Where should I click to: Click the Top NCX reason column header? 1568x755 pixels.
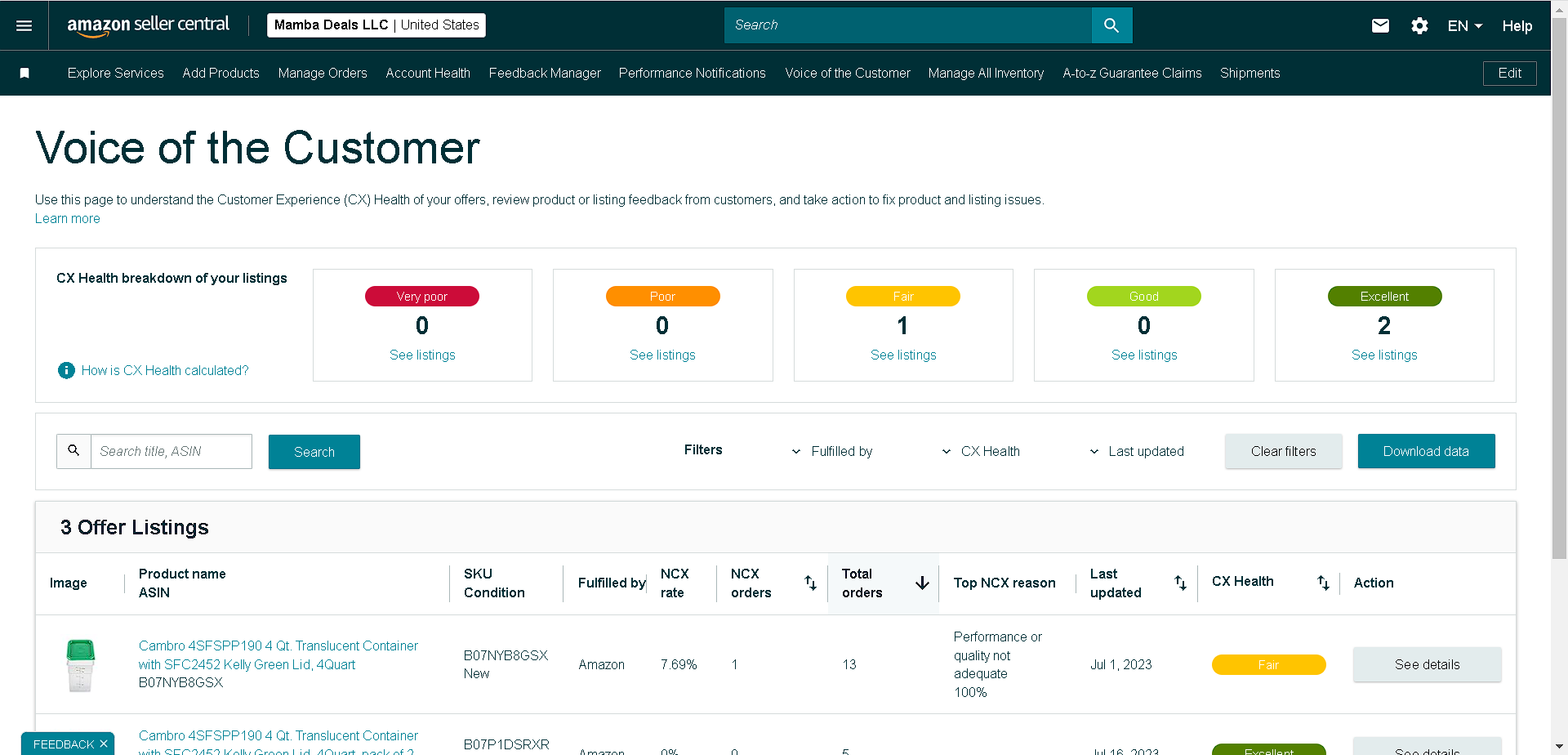point(1004,583)
